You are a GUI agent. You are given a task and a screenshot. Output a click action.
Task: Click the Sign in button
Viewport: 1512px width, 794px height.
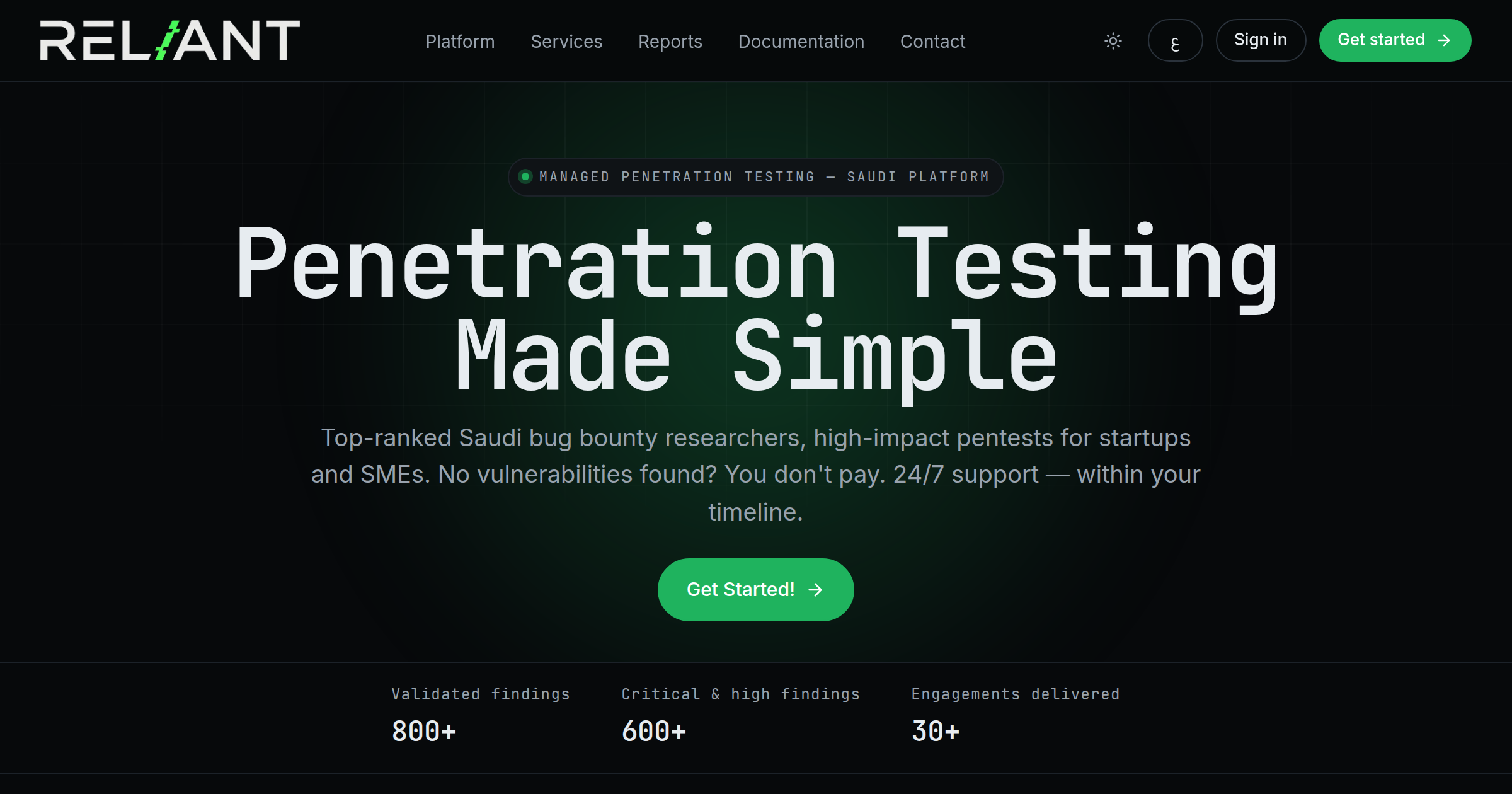pos(1260,40)
